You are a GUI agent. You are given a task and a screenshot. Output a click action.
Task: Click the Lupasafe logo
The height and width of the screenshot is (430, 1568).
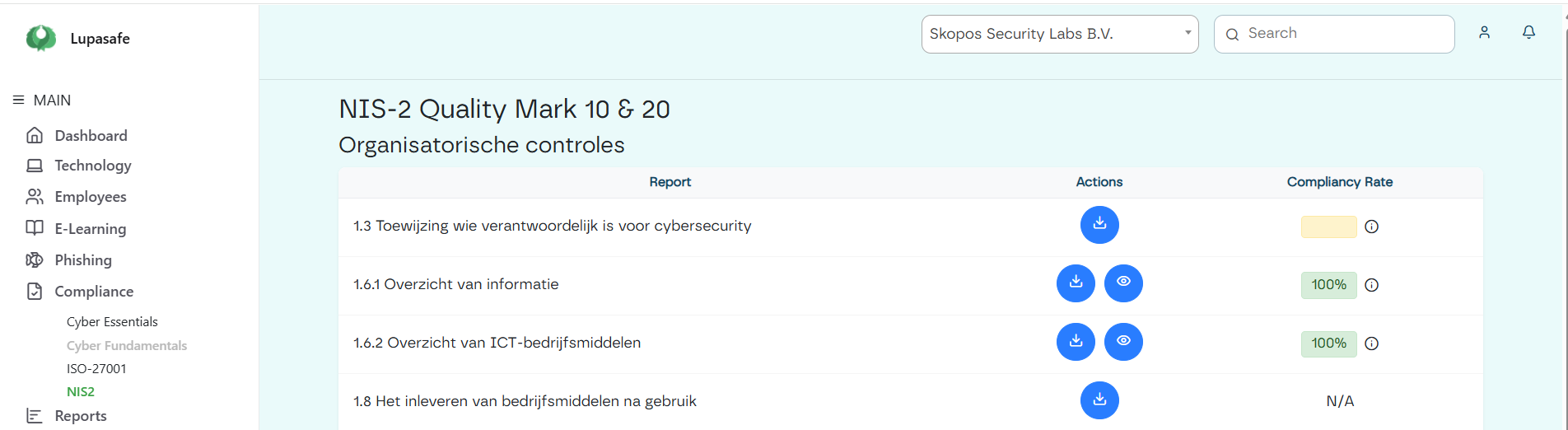coord(41,38)
